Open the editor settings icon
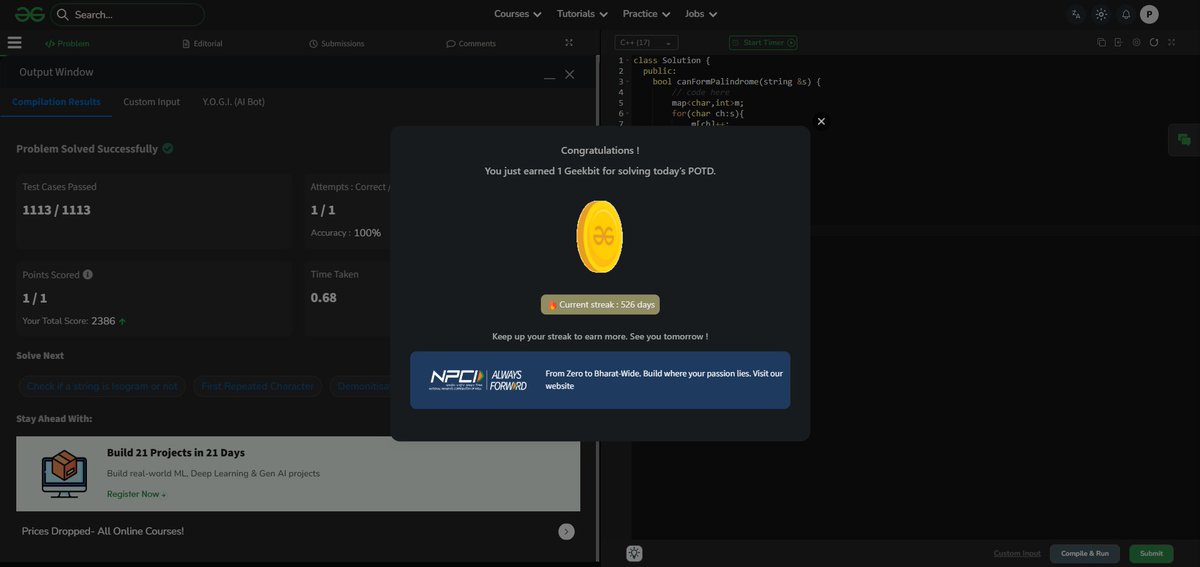 1136,43
